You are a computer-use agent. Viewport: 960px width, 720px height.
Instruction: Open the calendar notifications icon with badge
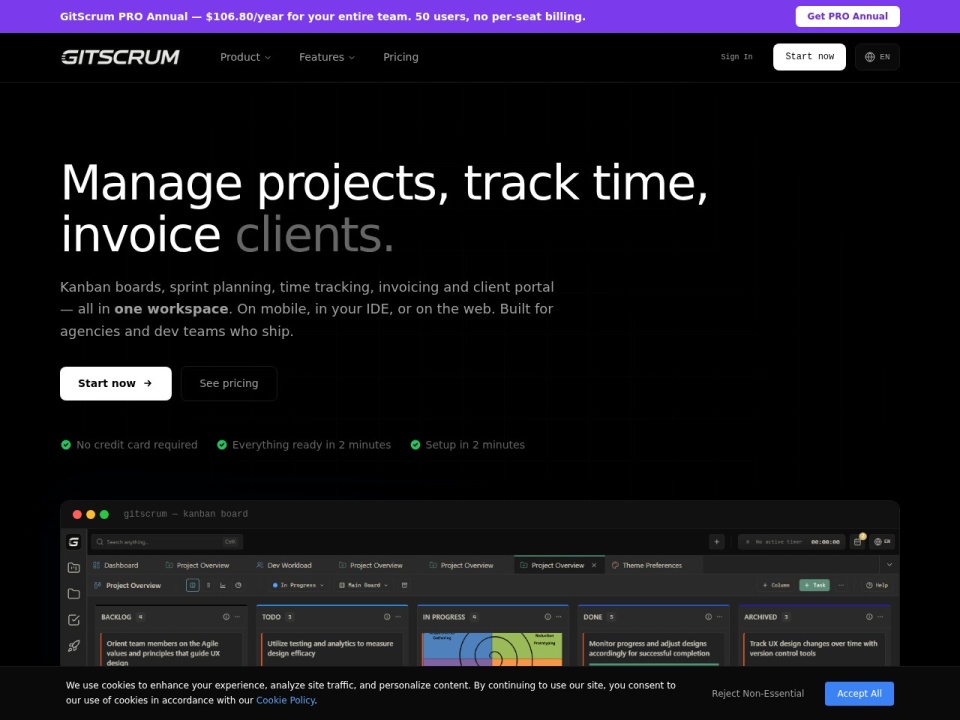(858, 541)
